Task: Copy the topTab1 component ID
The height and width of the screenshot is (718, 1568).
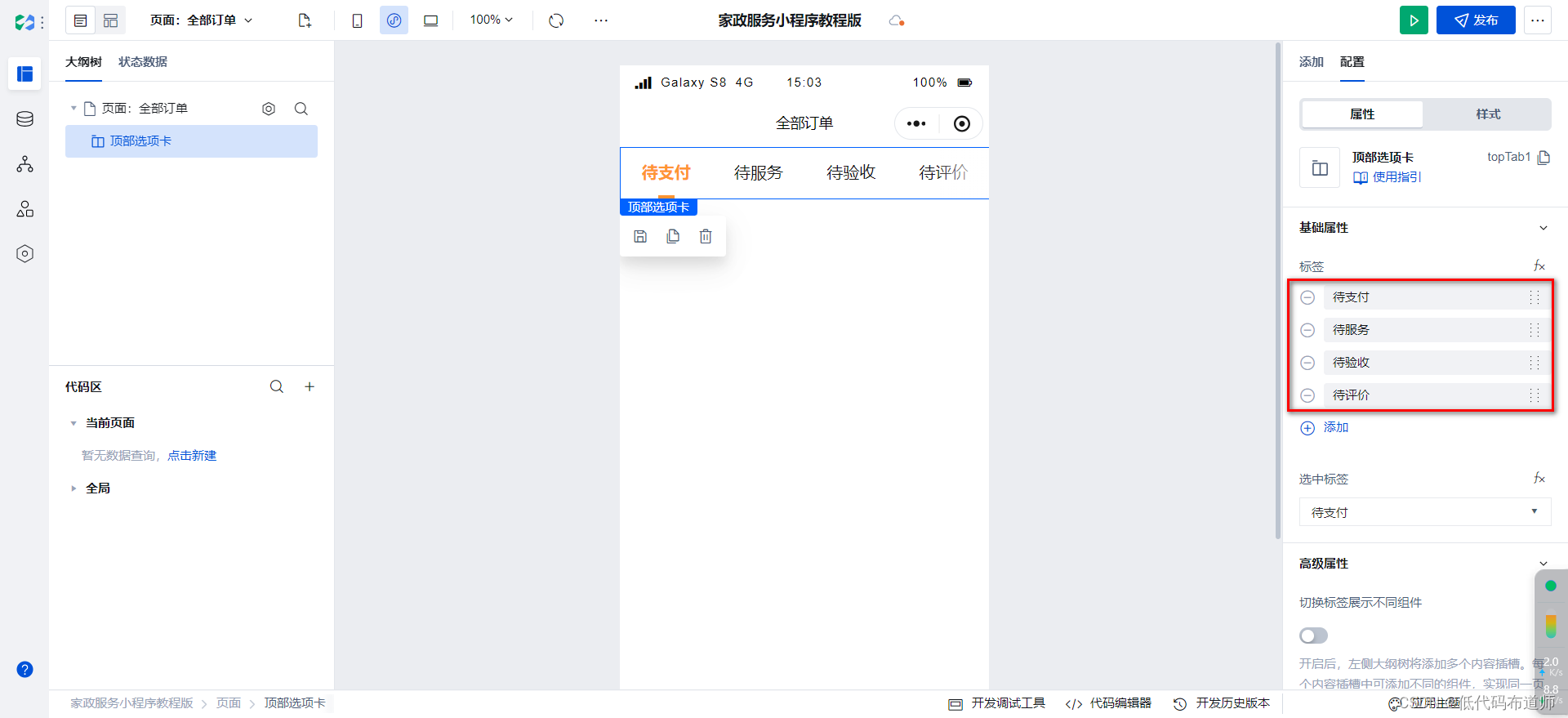Action: [1543, 157]
